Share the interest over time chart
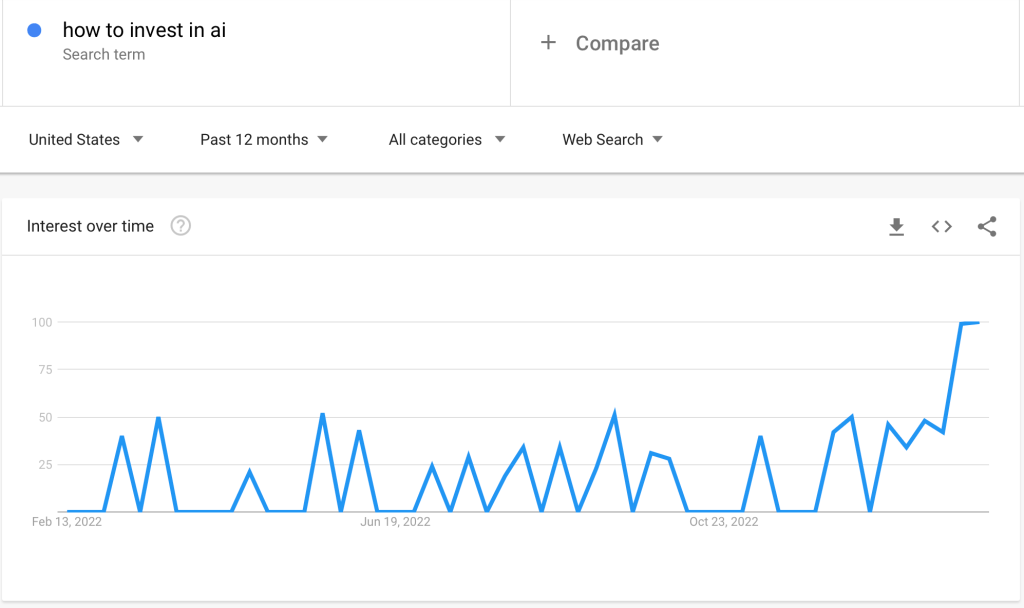Screen dimensions: 1024x608 [x=987, y=227]
